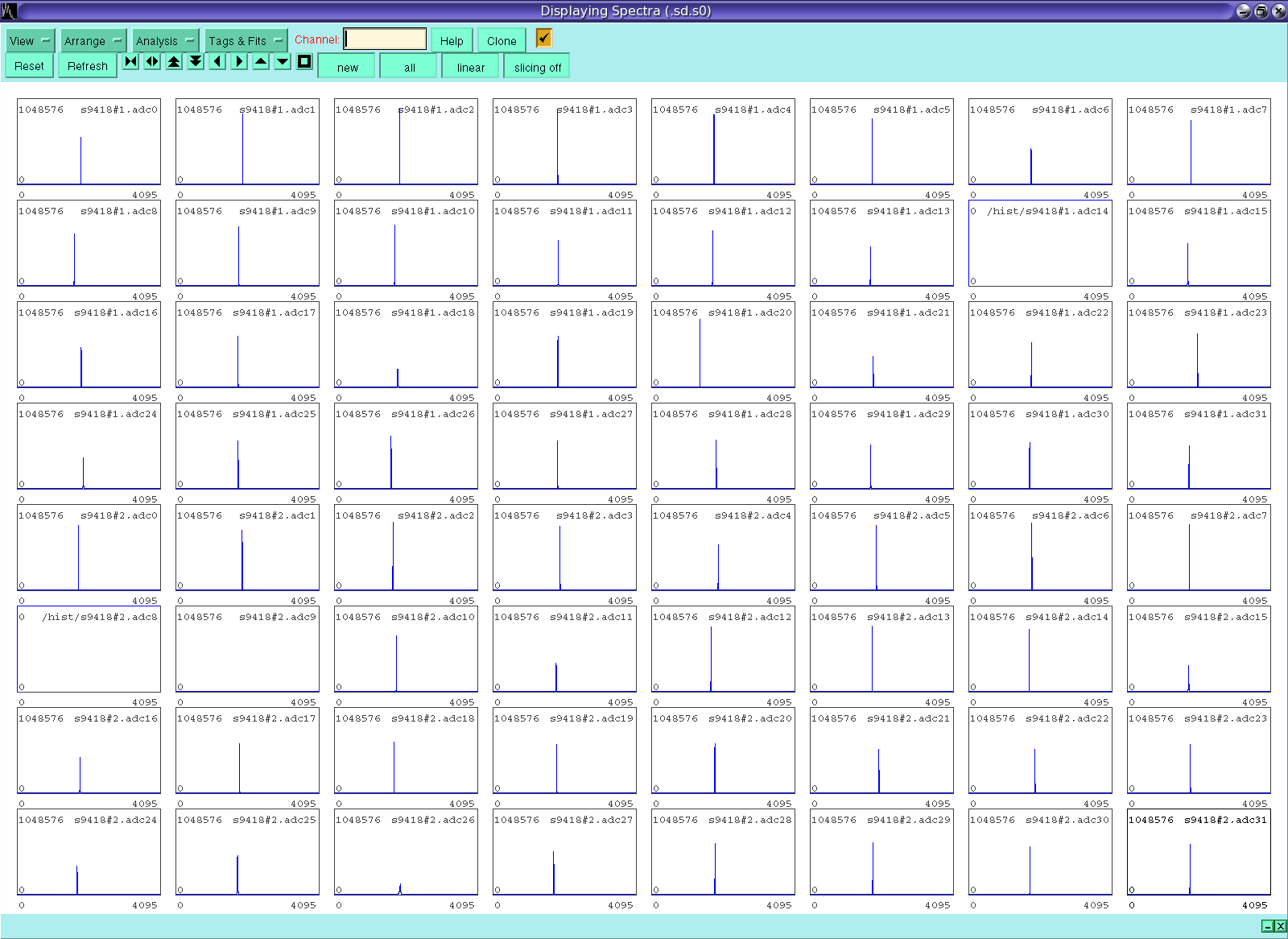
Task: Select the s9418#2.adc5 spectrum plot
Action: point(881,548)
